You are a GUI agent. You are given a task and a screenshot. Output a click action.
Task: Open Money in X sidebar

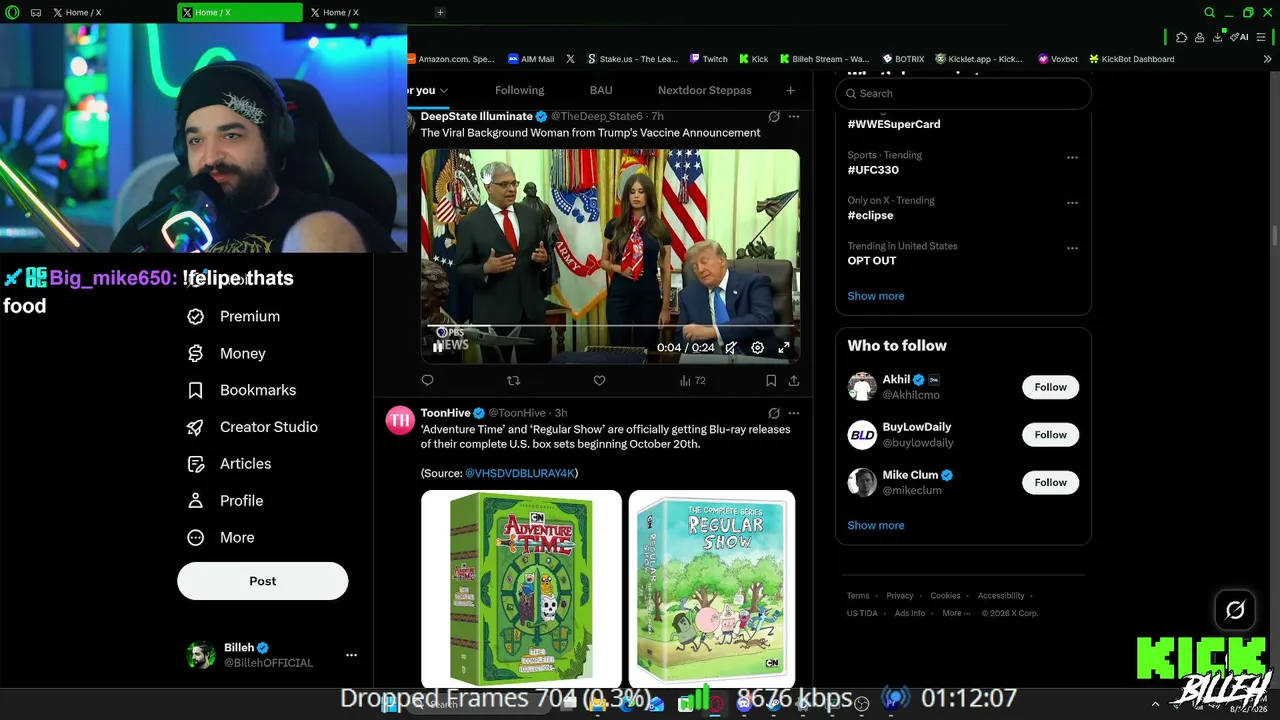(x=227, y=353)
